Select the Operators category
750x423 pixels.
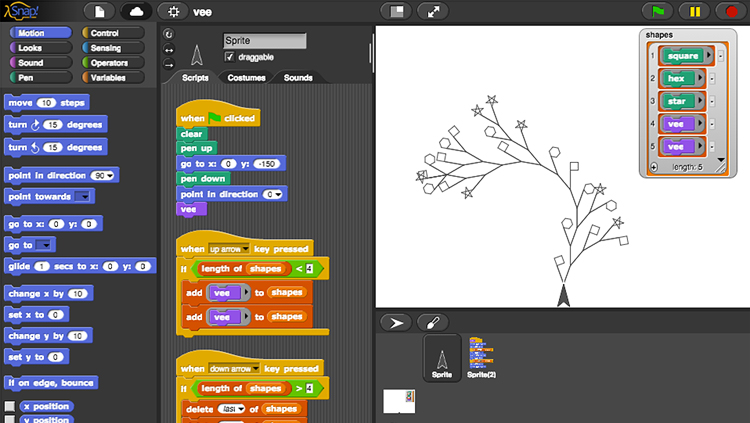(x=113, y=62)
